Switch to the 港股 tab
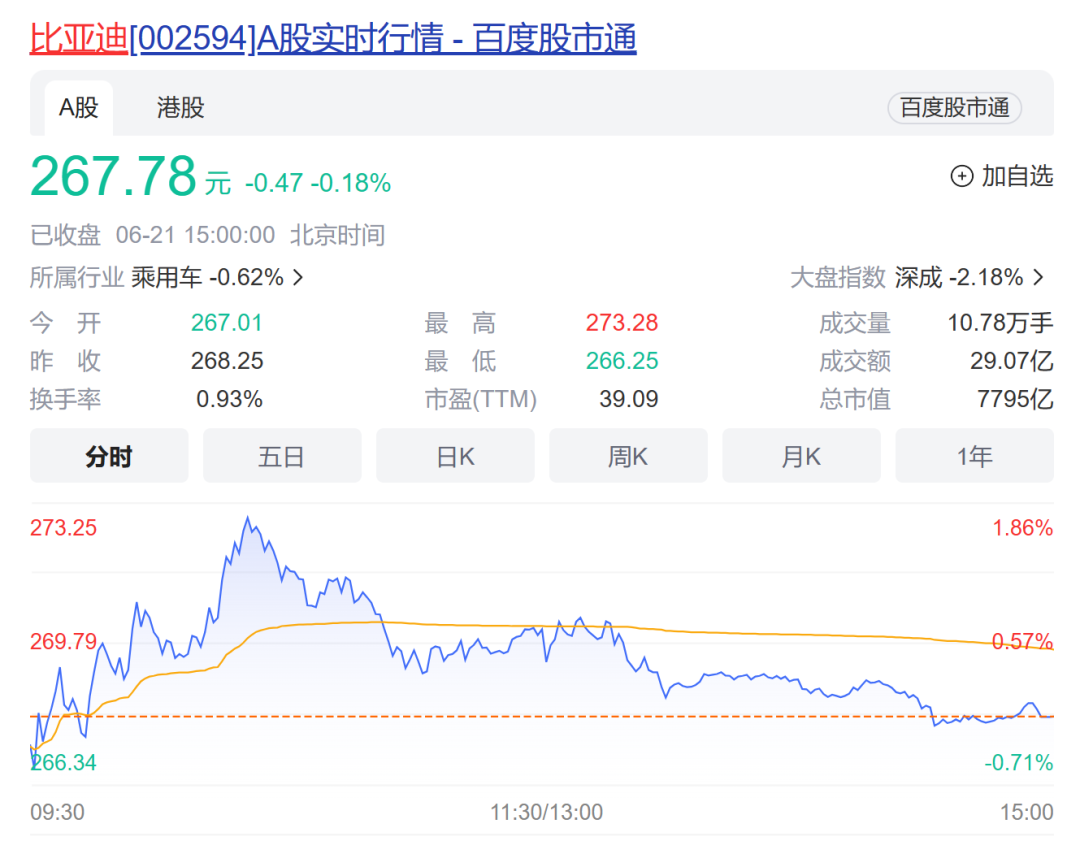 (180, 108)
